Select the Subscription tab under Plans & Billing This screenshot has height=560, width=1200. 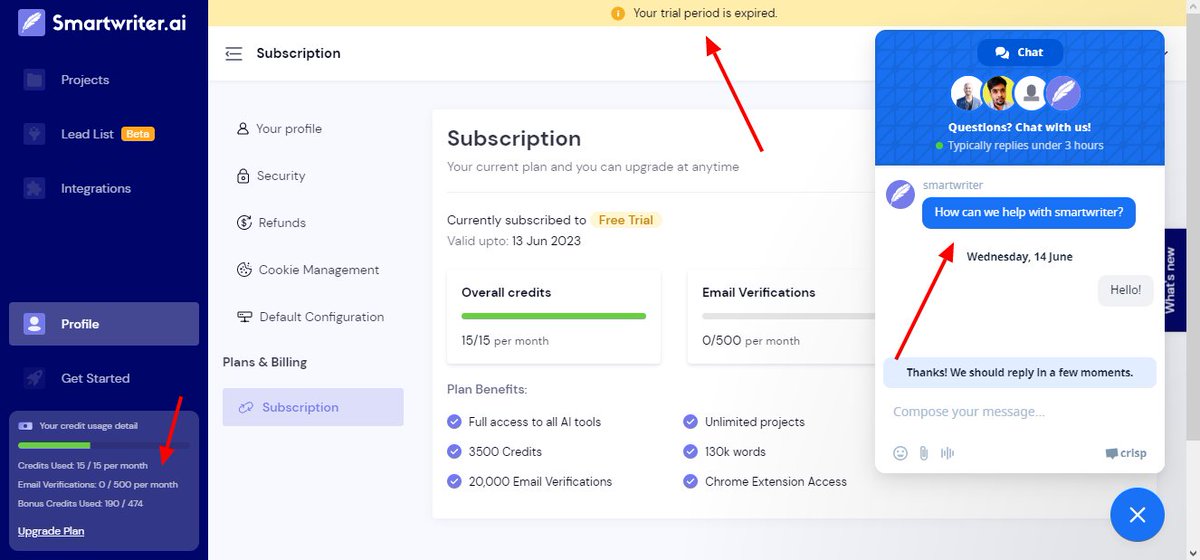(x=313, y=407)
